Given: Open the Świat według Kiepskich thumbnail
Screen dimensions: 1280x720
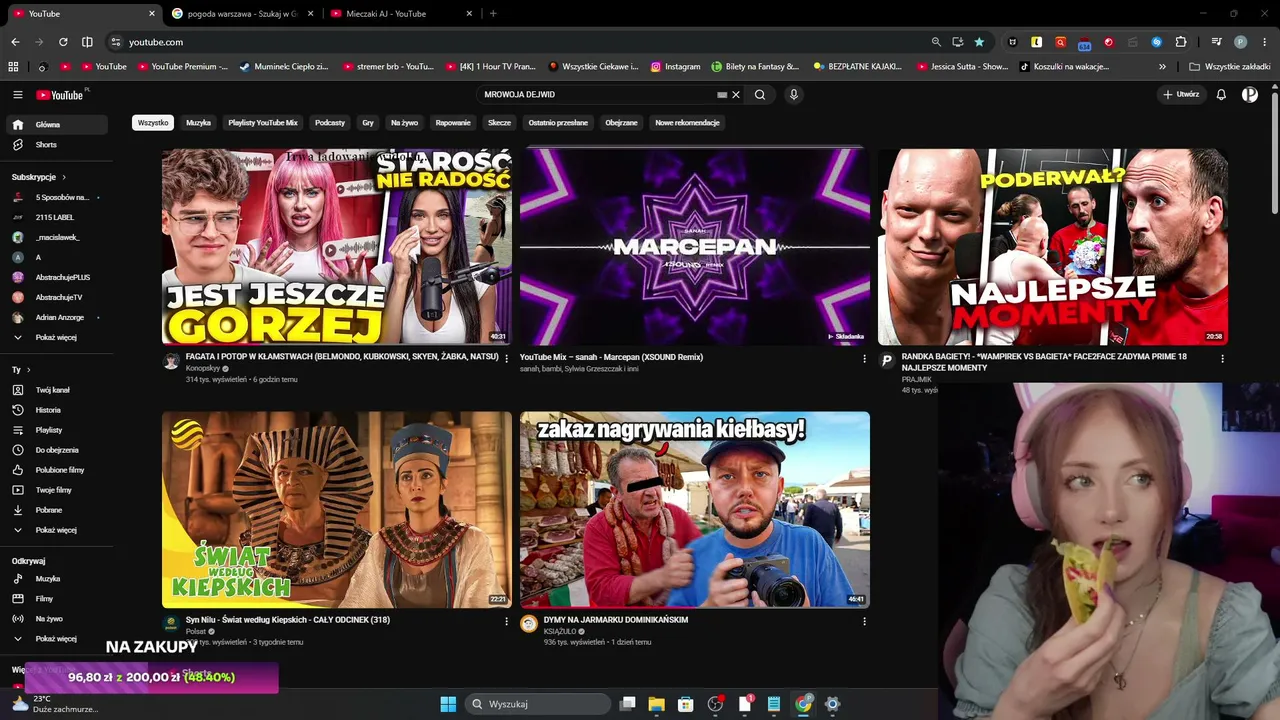Looking at the screenshot, I should pyautogui.click(x=337, y=510).
